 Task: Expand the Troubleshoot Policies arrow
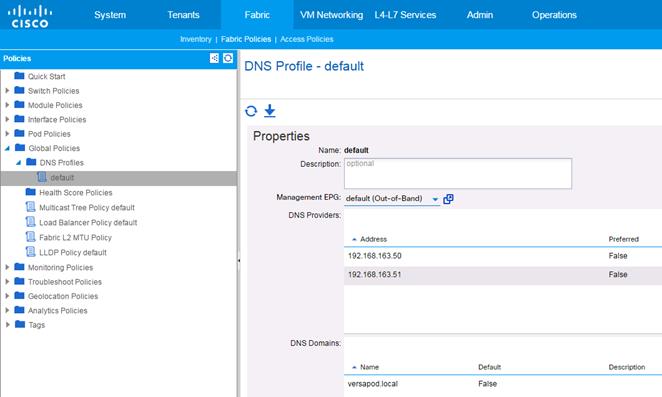tap(7, 281)
